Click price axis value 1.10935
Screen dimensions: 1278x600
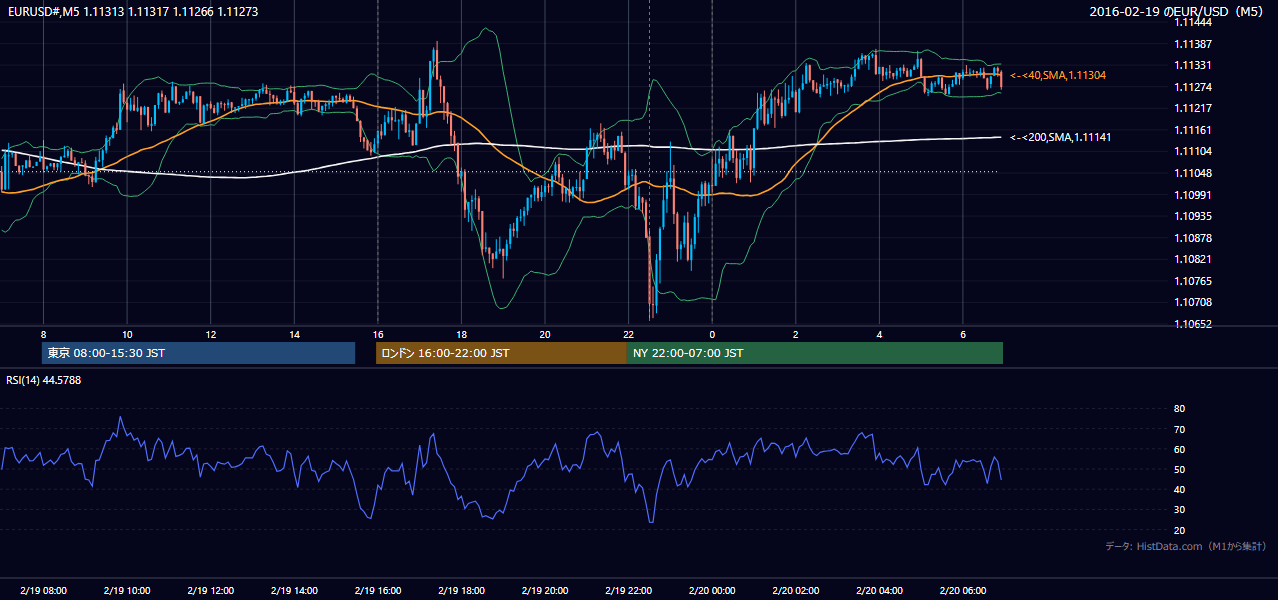(1193, 216)
